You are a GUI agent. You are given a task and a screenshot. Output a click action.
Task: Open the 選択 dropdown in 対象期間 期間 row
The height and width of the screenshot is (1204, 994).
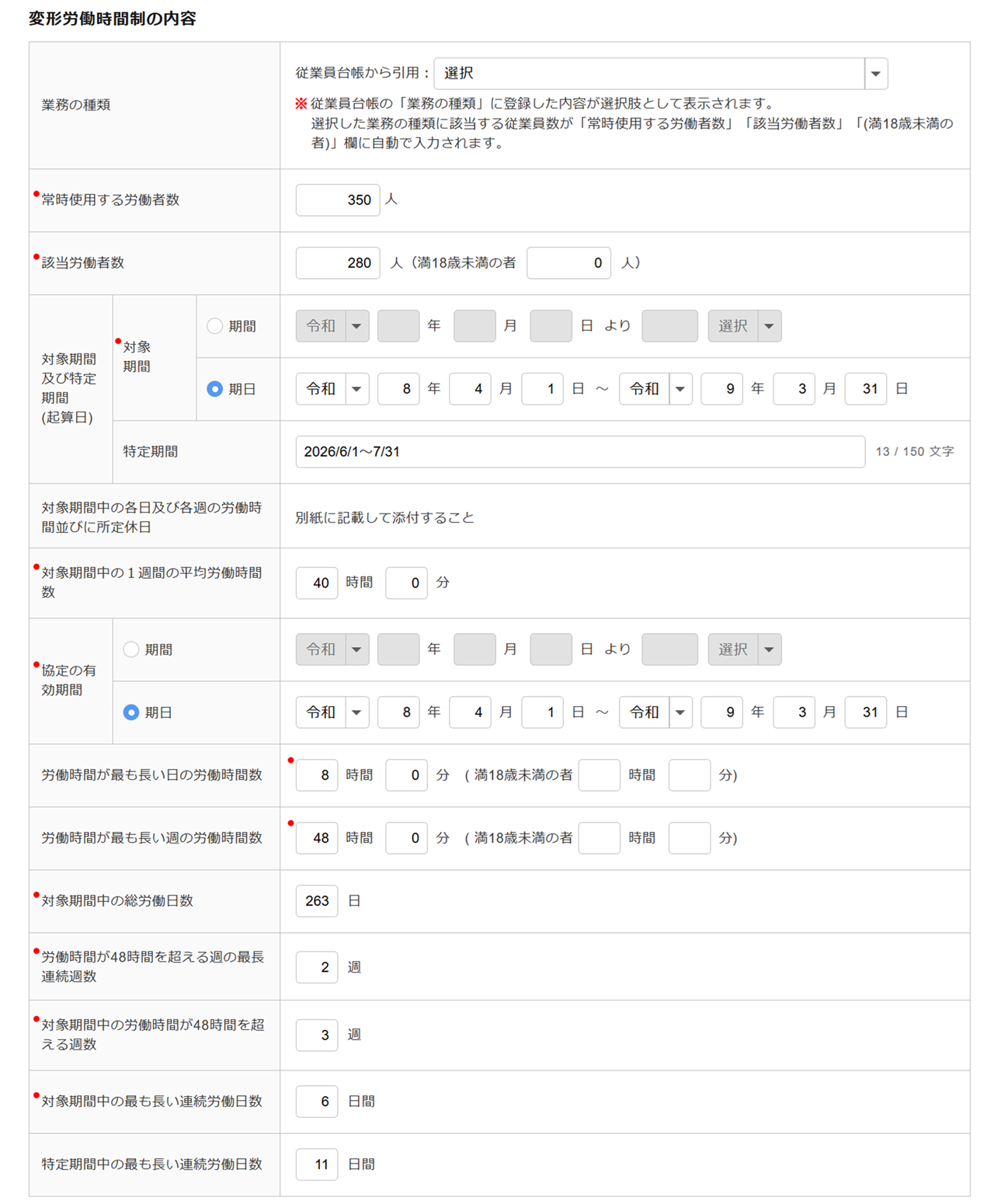745,326
